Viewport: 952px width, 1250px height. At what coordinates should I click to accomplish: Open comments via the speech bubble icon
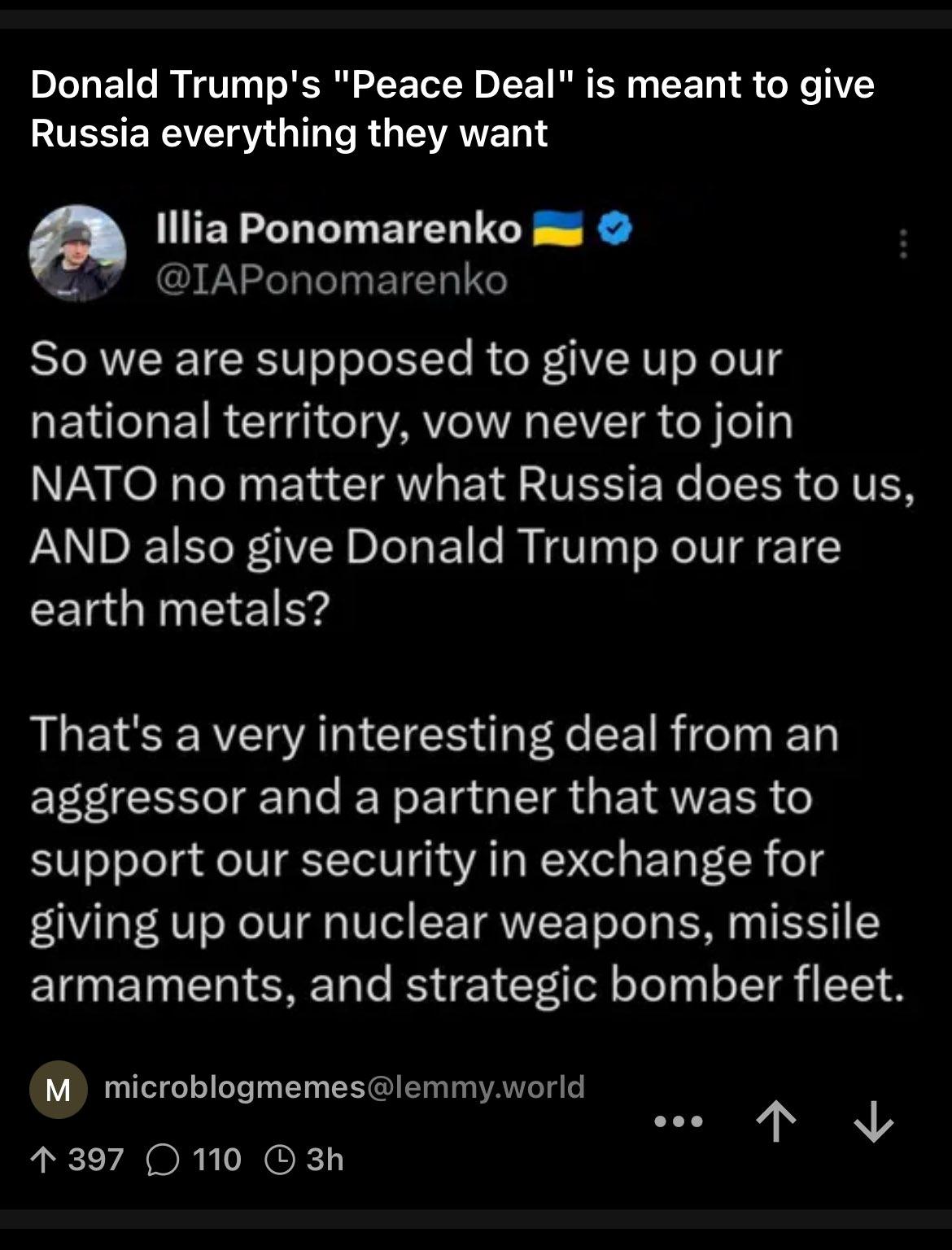click(x=161, y=1160)
